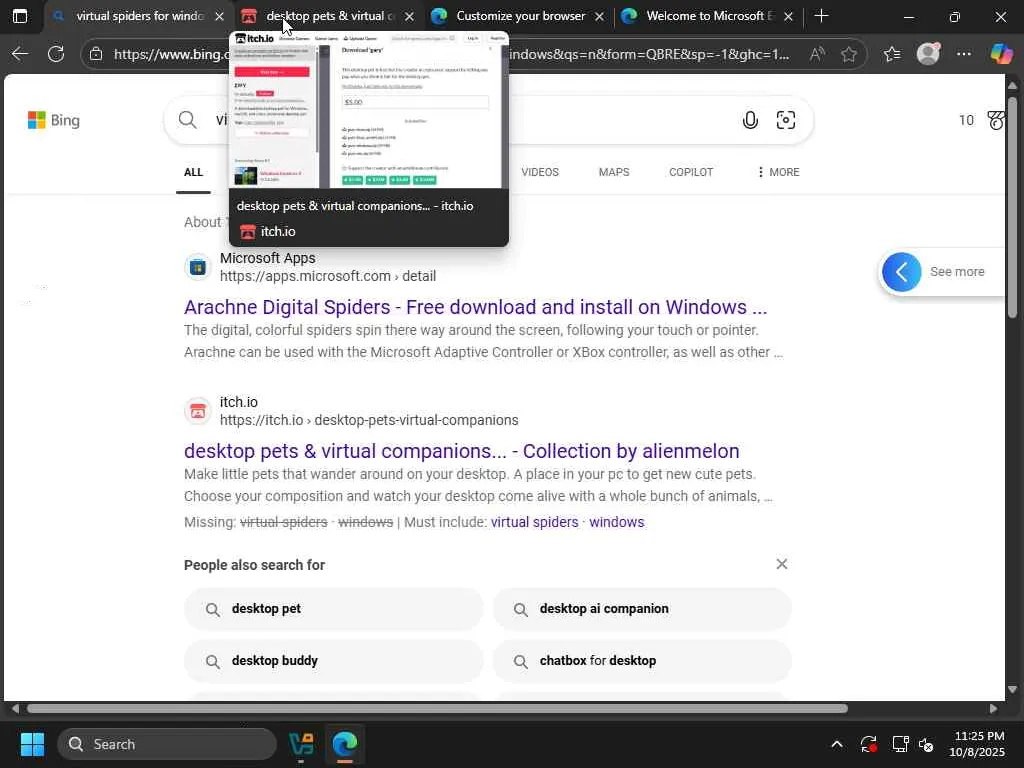Go back to the previous page
The image size is (1024, 768).
20,54
